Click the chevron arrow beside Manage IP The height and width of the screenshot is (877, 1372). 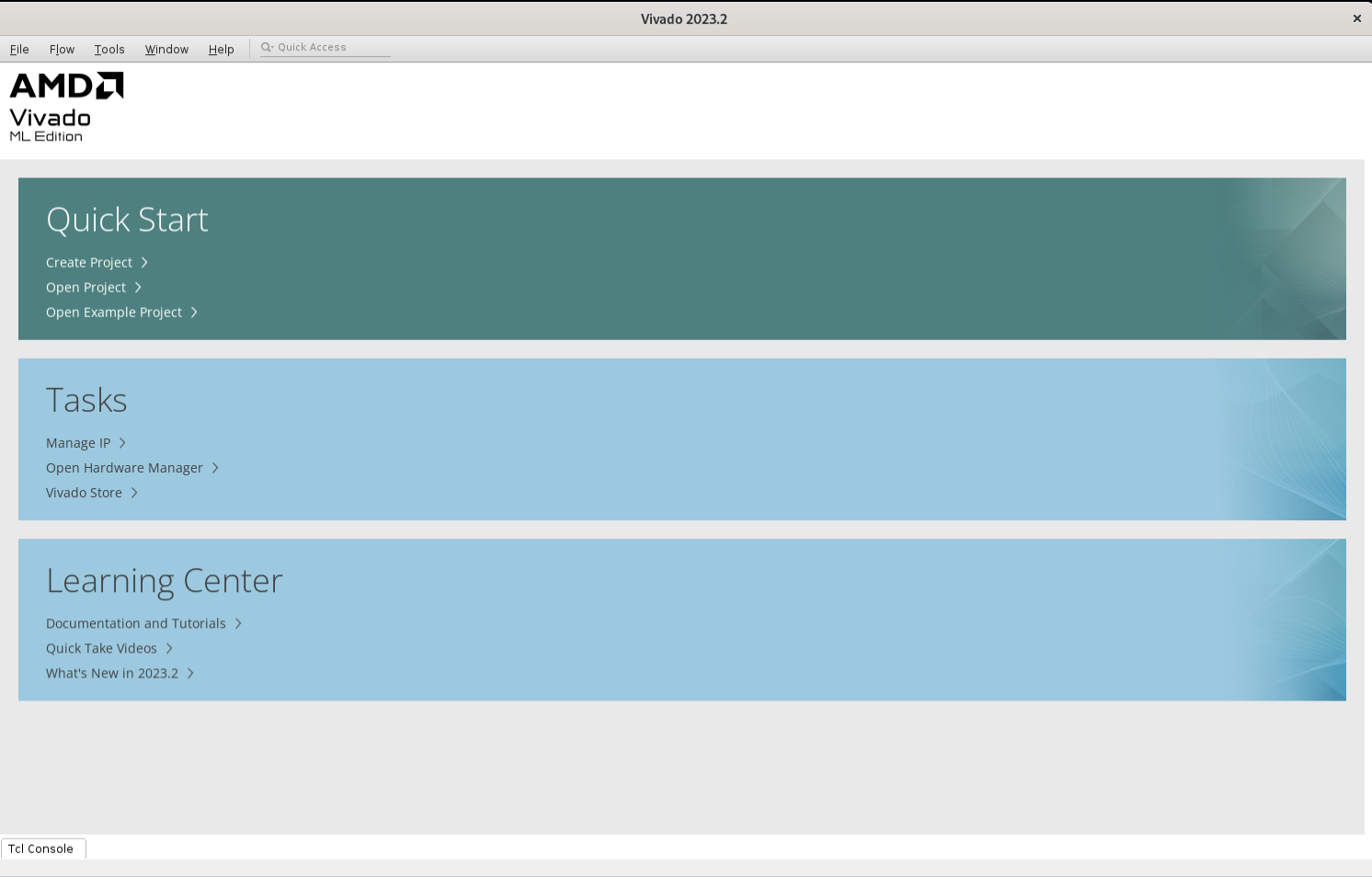point(122,443)
